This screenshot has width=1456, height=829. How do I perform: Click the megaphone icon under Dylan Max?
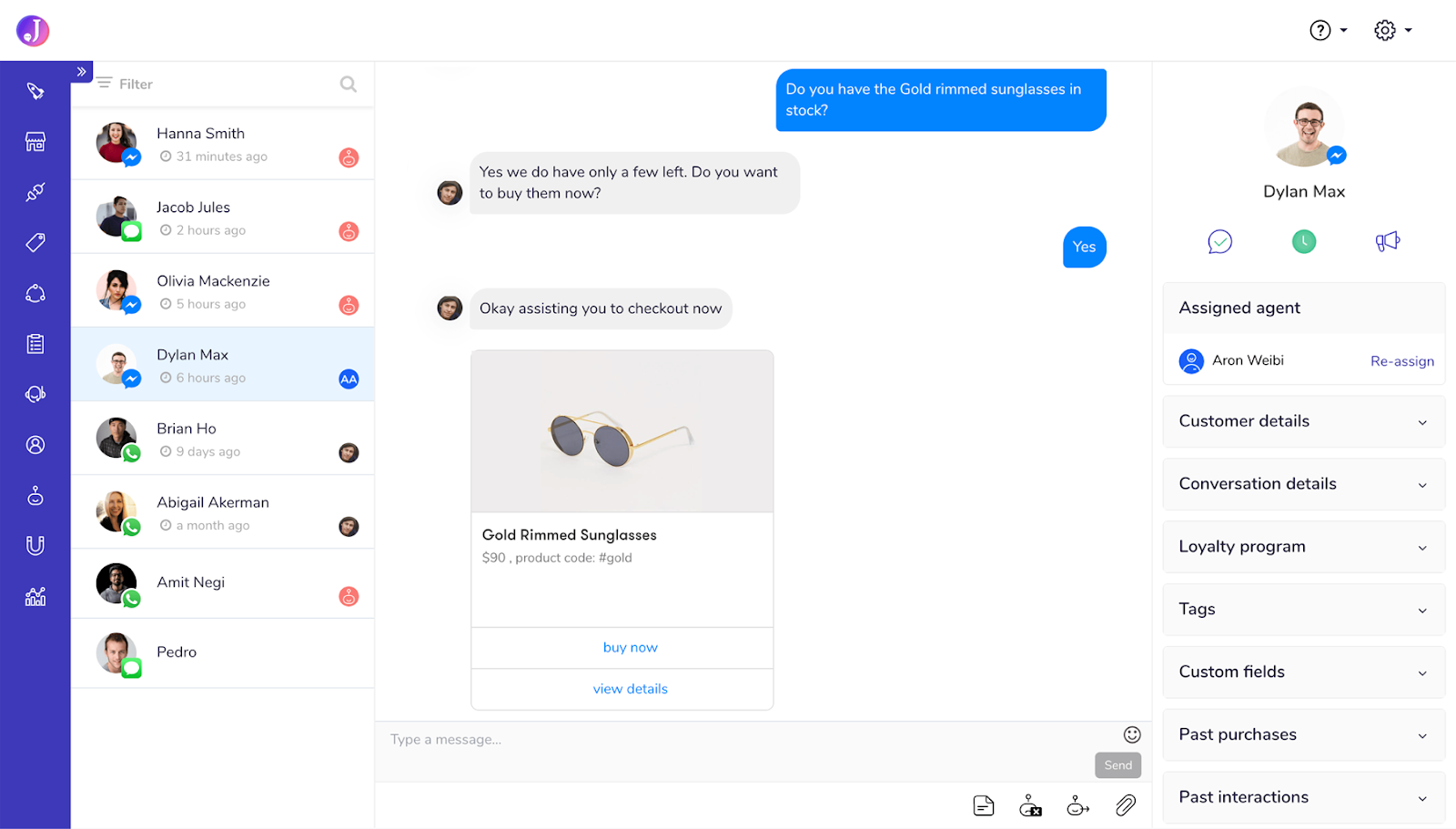[x=1388, y=241]
